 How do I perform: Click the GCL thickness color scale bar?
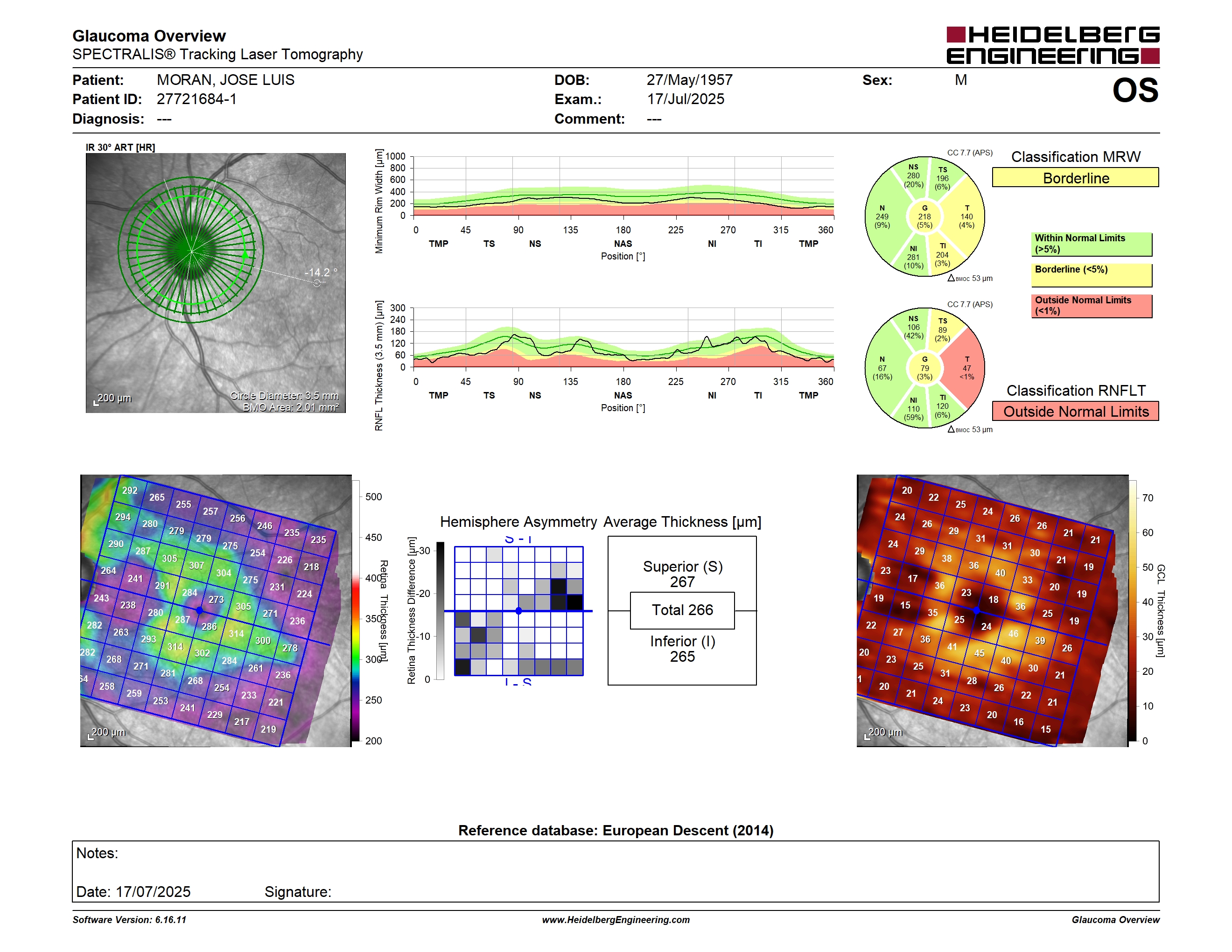1133,610
